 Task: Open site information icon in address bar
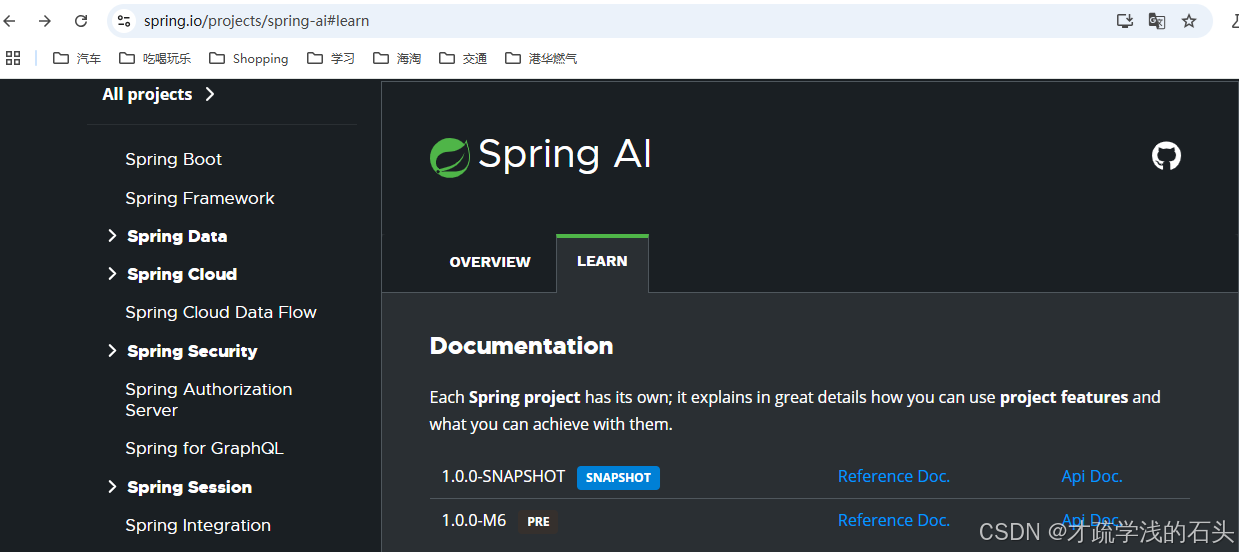pyautogui.click(x=124, y=21)
